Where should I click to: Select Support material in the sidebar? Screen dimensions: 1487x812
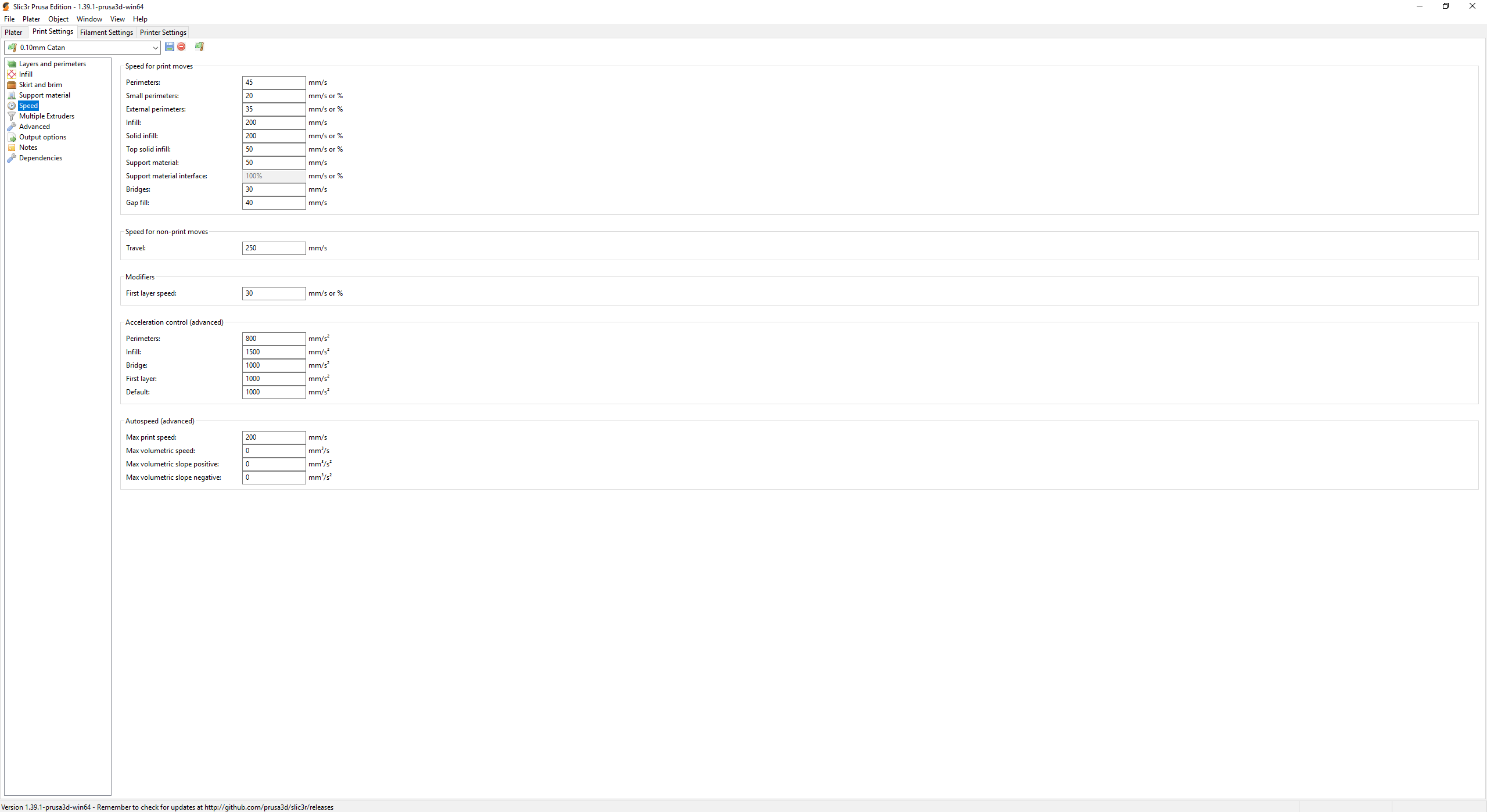[x=44, y=95]
